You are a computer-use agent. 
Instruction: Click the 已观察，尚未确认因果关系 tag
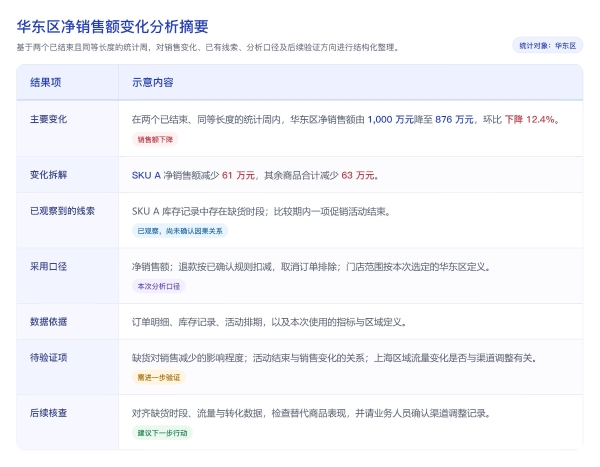[x=180, y=231]
